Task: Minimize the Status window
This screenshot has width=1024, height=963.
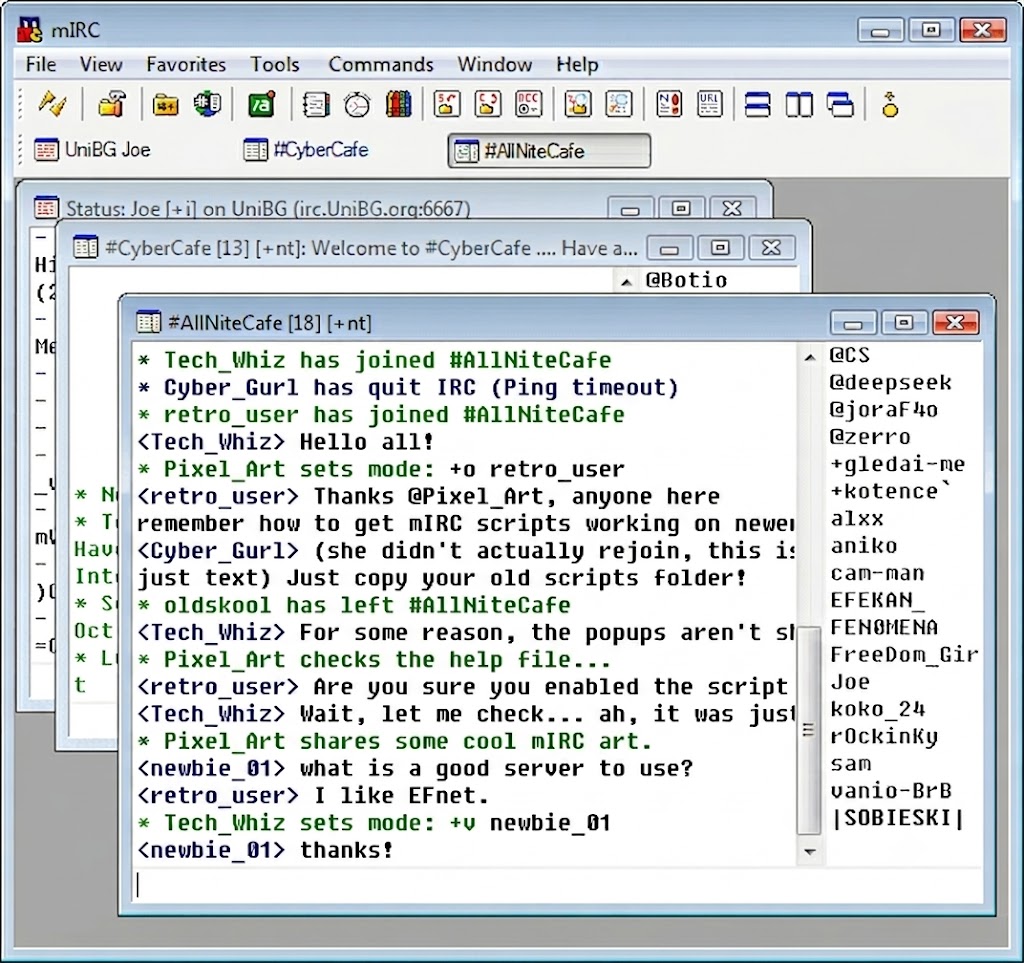Action: tap(630, 209)
